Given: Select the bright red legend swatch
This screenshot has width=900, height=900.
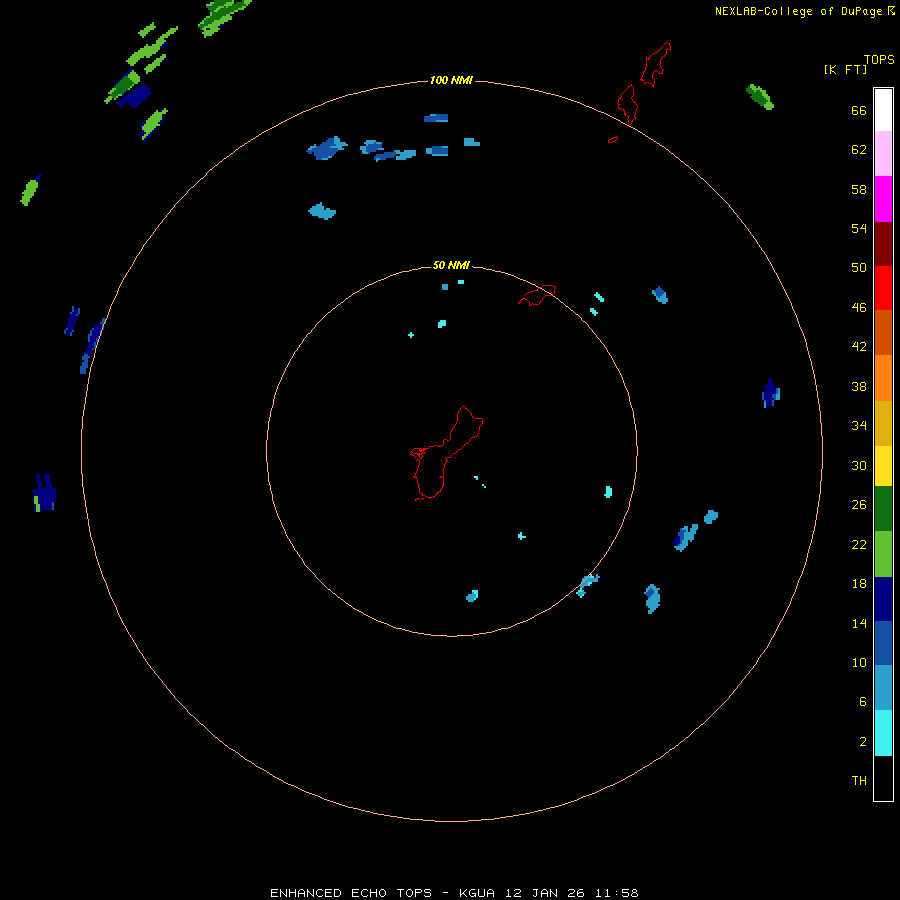Looking at the screenshot, I should tap(883, 288).
